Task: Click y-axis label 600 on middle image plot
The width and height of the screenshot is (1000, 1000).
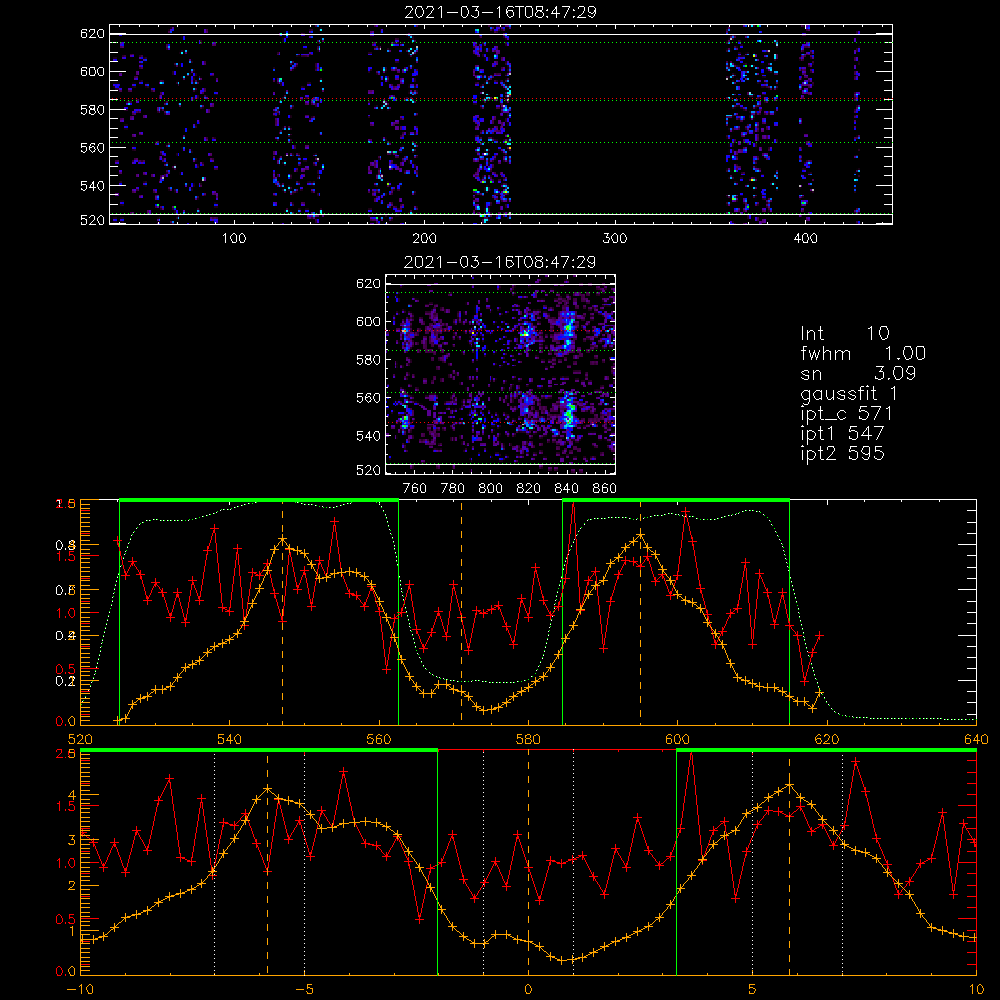Action: [368, 321]
